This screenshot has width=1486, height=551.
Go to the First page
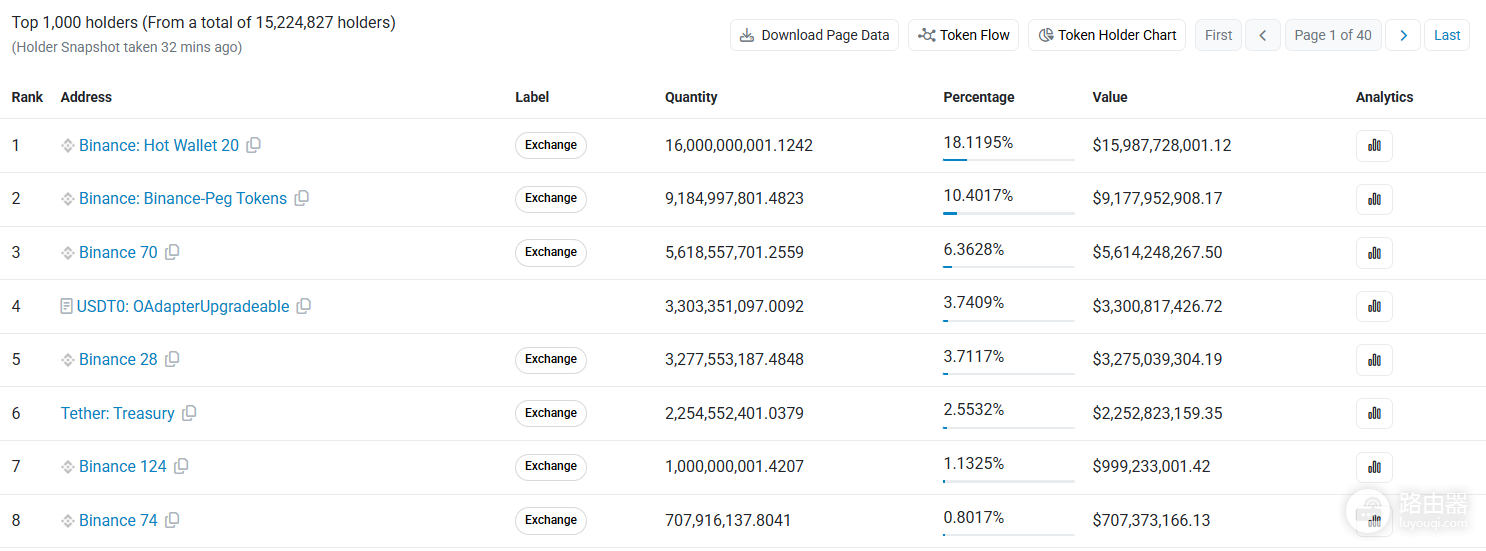coord(1218,35)
